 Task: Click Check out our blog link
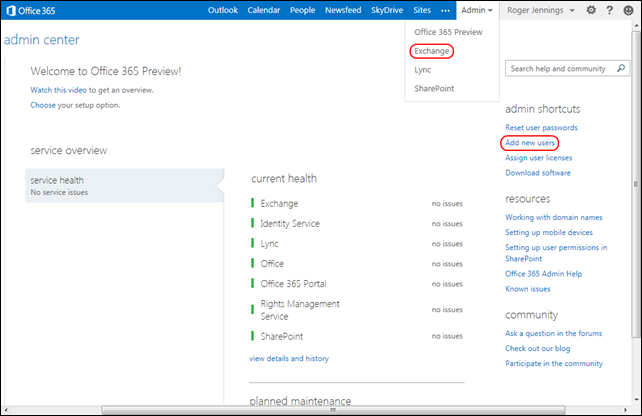tap(538, 348)
